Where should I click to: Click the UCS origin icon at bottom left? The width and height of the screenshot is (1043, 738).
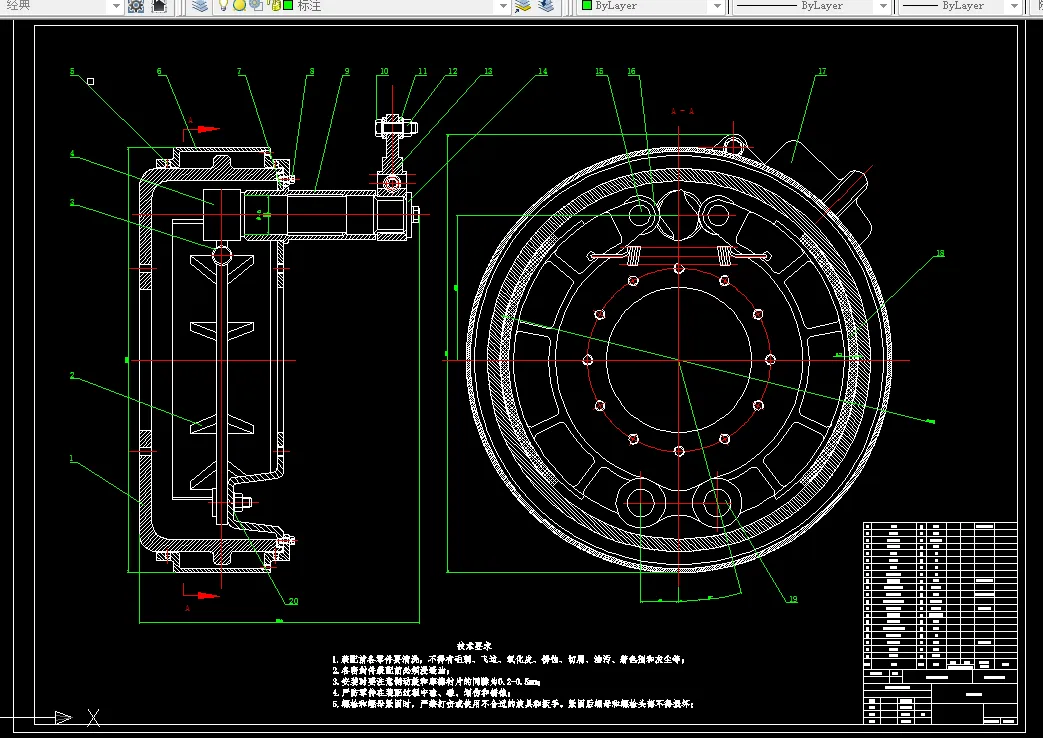(62, 717)
